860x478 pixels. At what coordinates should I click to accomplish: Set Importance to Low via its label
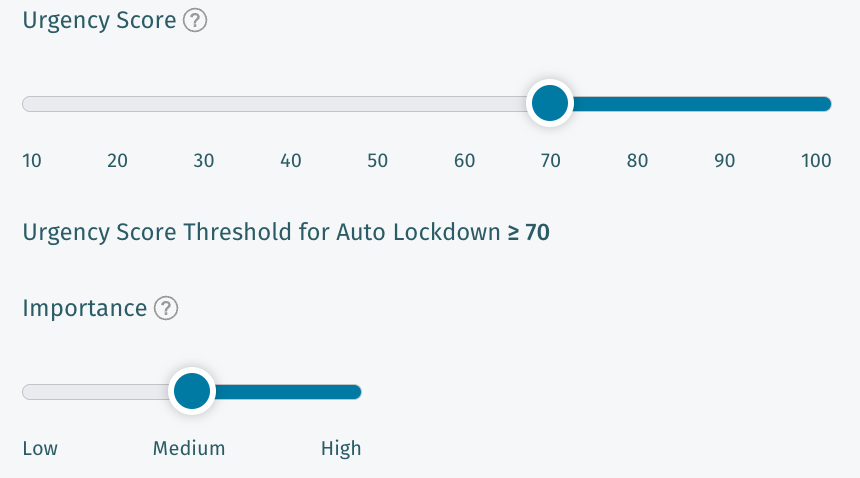coord(40,448)
